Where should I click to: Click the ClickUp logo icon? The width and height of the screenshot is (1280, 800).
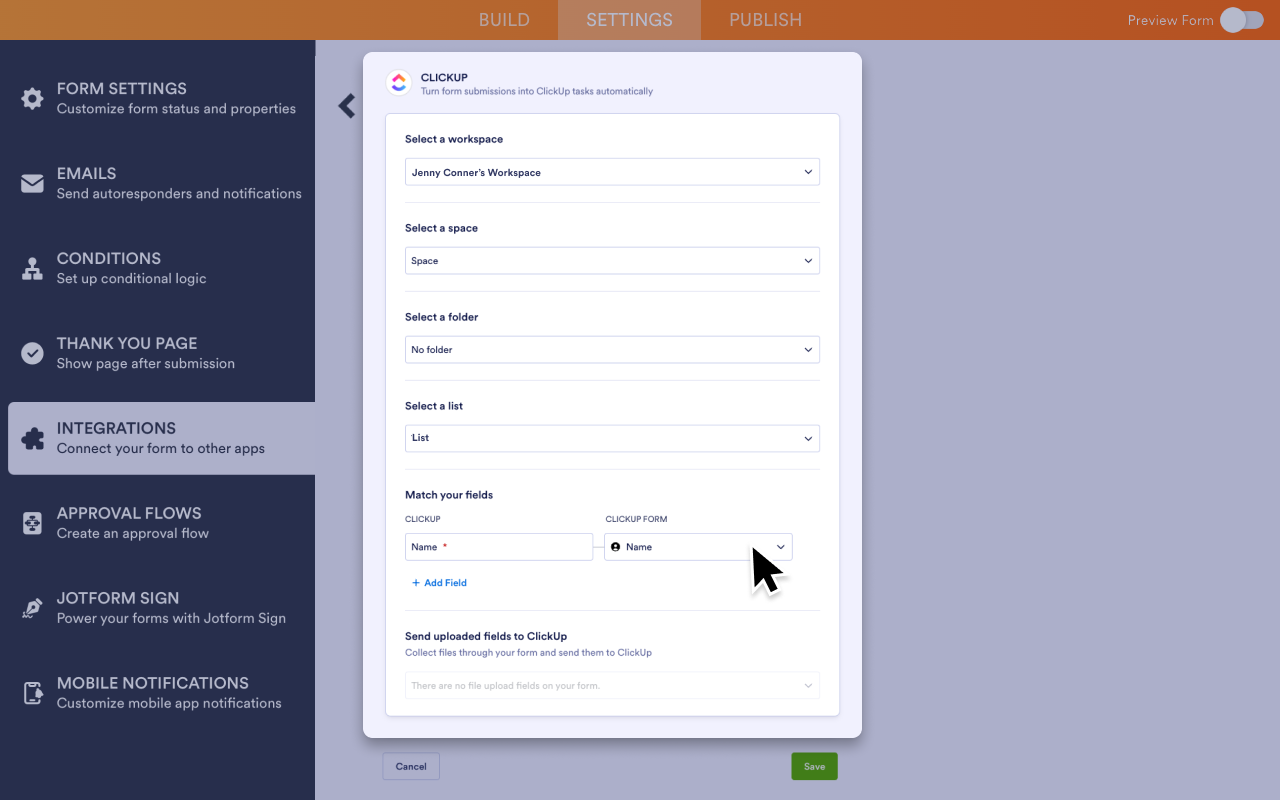[399, 83]
